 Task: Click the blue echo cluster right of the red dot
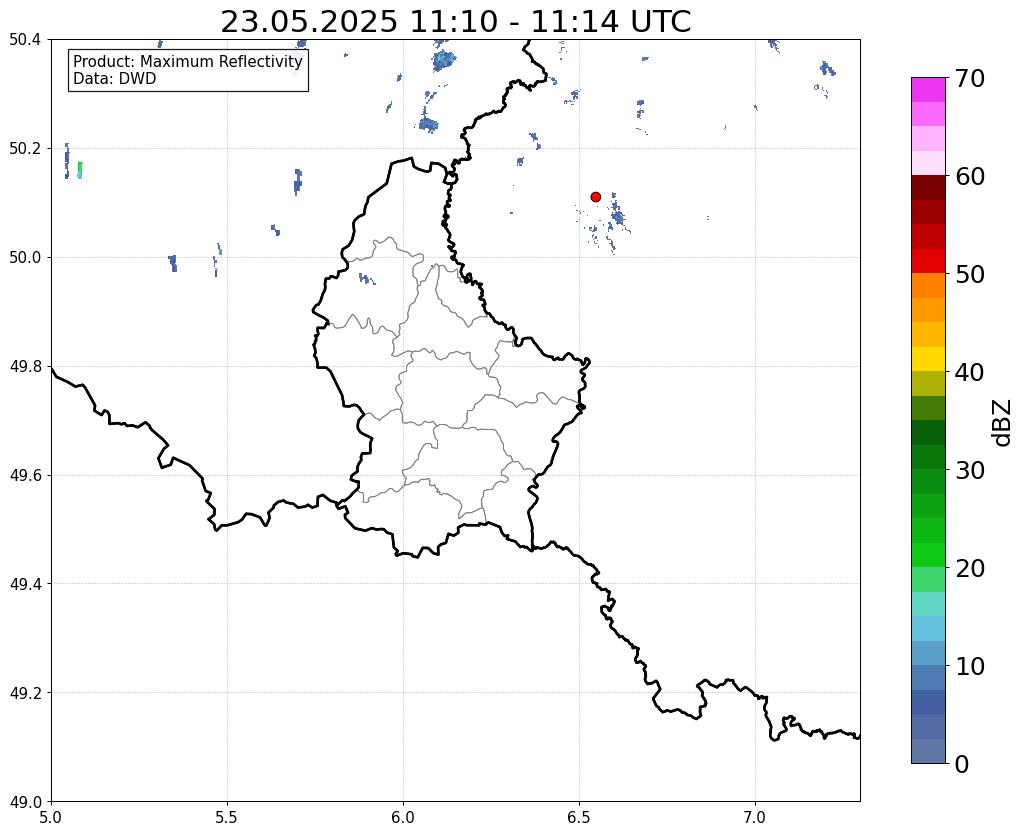617,217
